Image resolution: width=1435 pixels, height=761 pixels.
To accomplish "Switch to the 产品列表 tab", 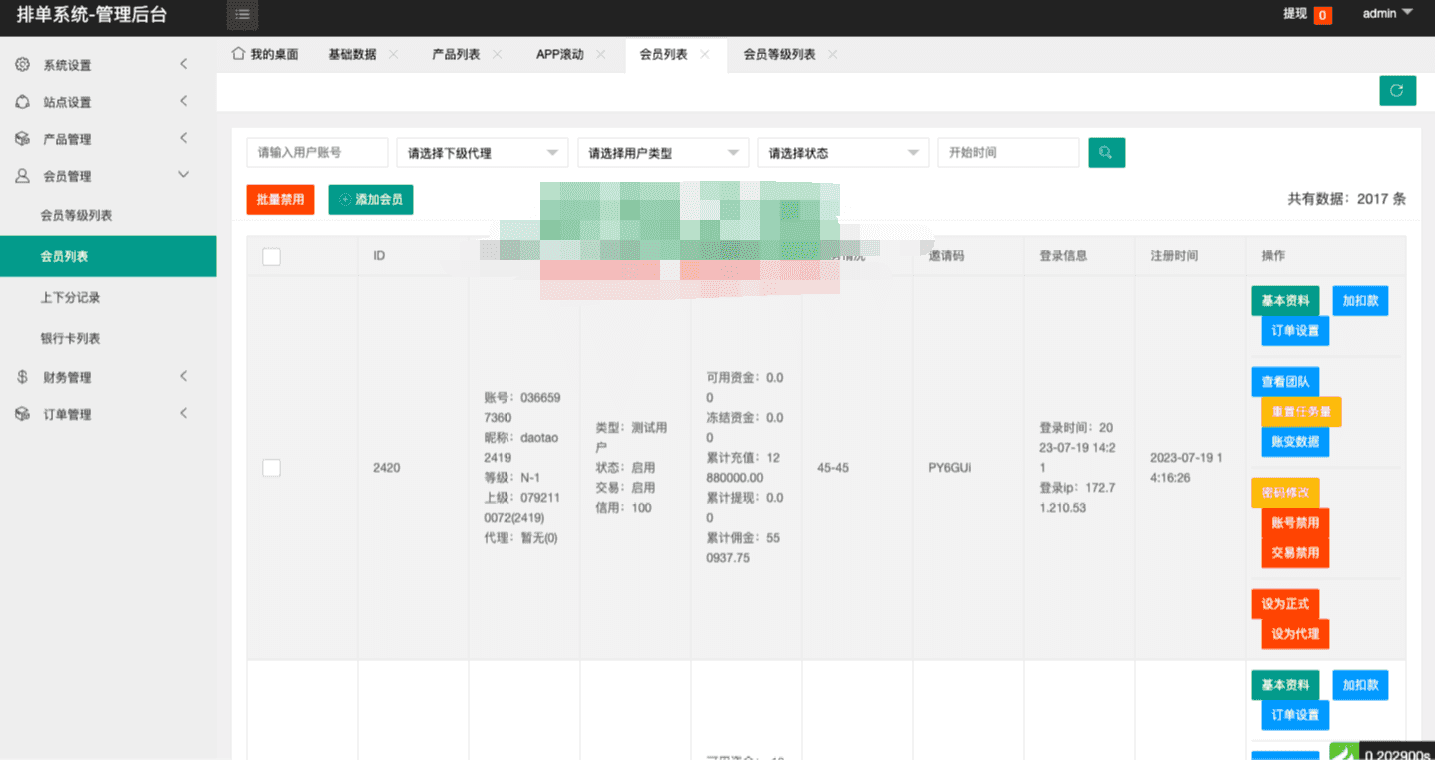I will 456,55.
